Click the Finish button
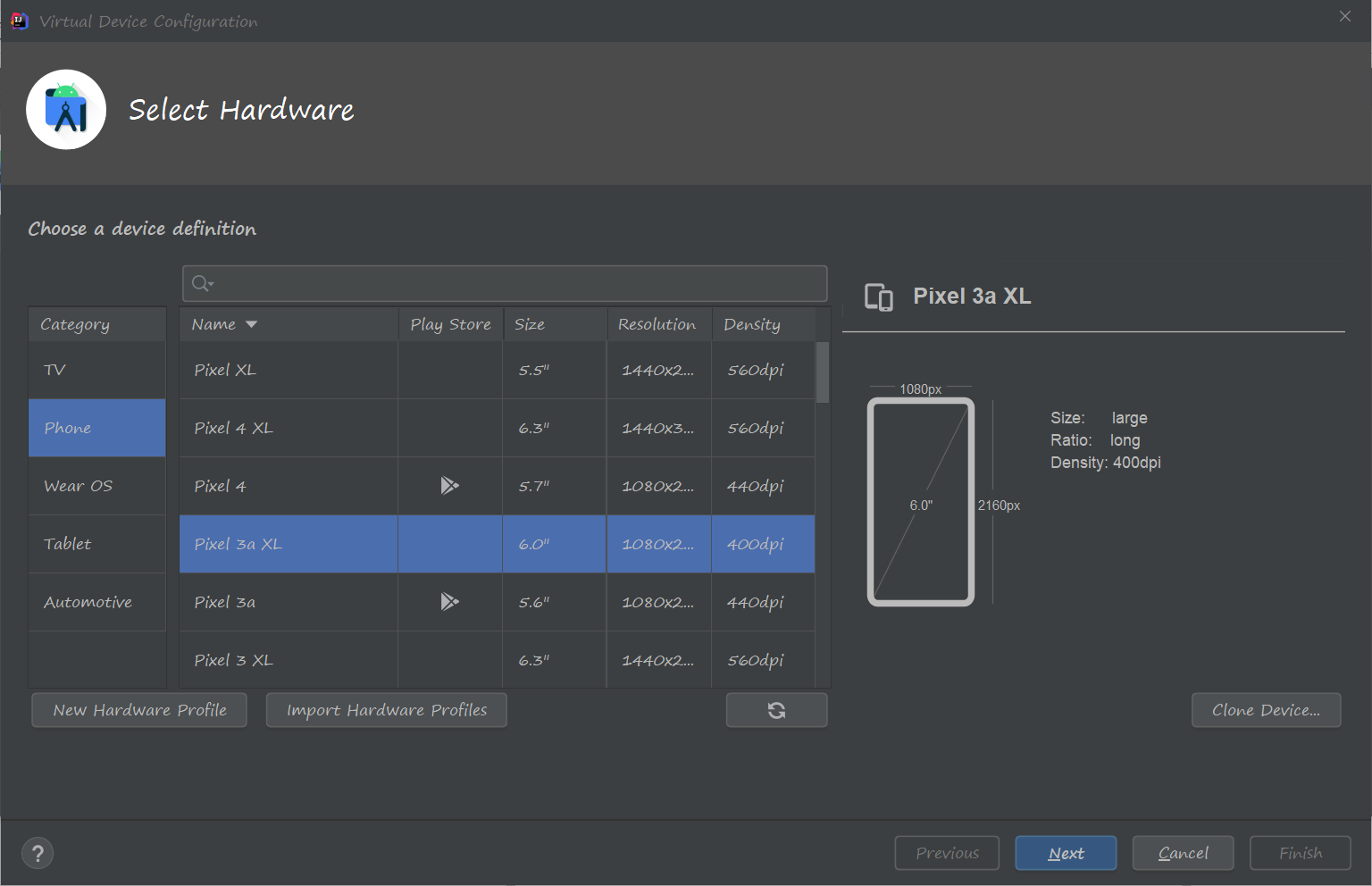 point(1301,853)
